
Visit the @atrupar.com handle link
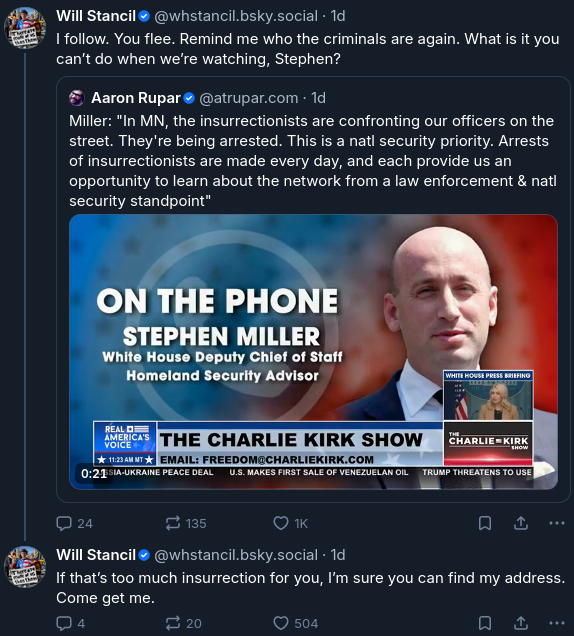tap(248, 98)
